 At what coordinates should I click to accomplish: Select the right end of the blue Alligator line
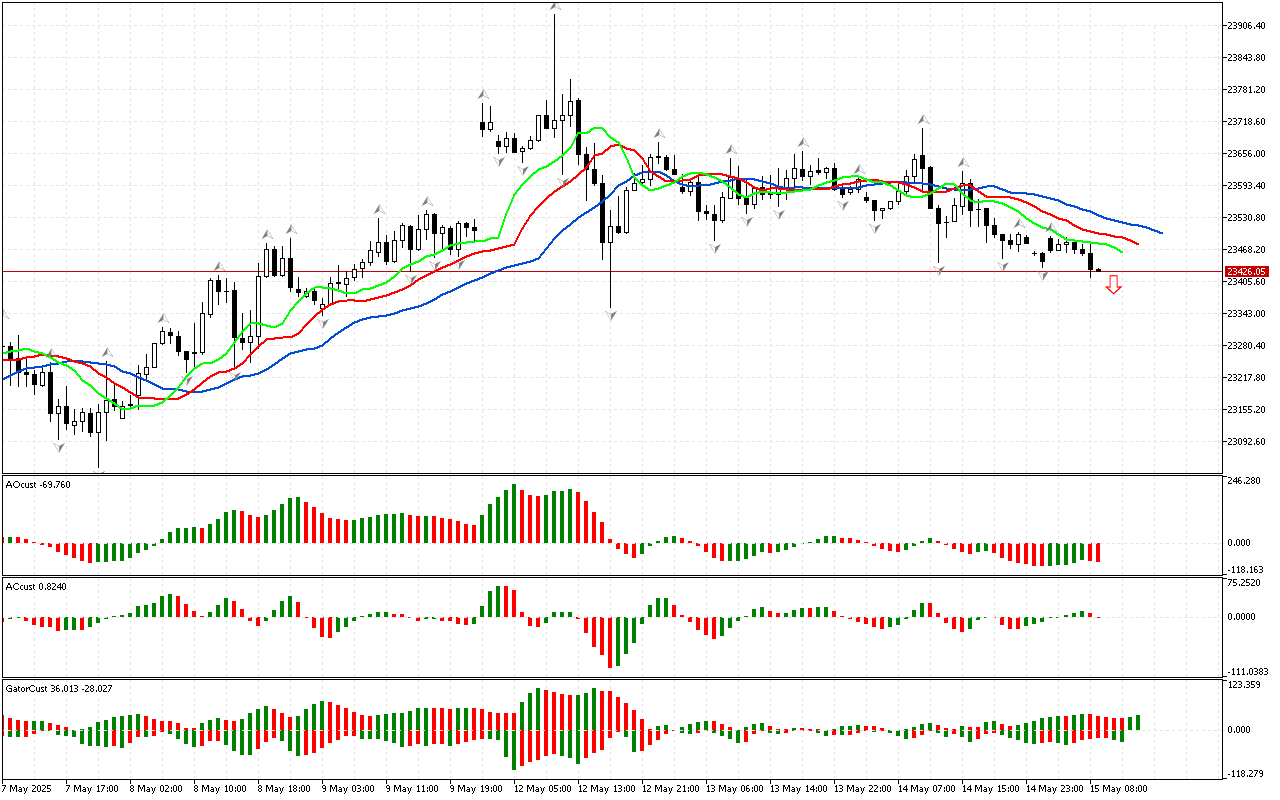(x=1160, y=232)
